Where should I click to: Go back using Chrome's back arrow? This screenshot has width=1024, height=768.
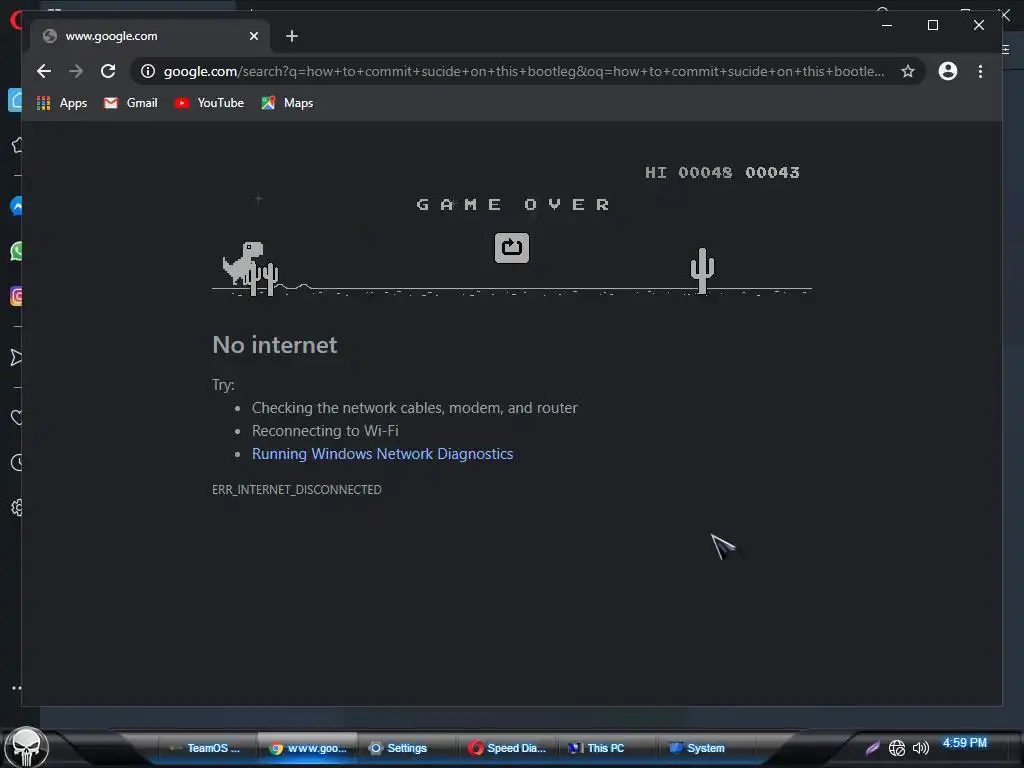(x=44, y=71)
